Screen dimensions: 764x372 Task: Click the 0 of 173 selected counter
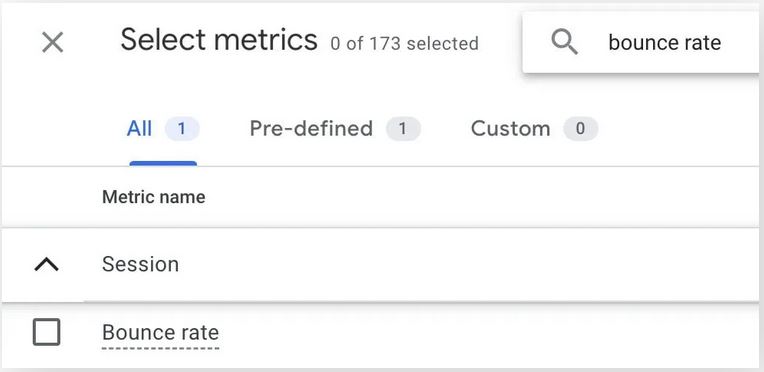coord(404,43)
